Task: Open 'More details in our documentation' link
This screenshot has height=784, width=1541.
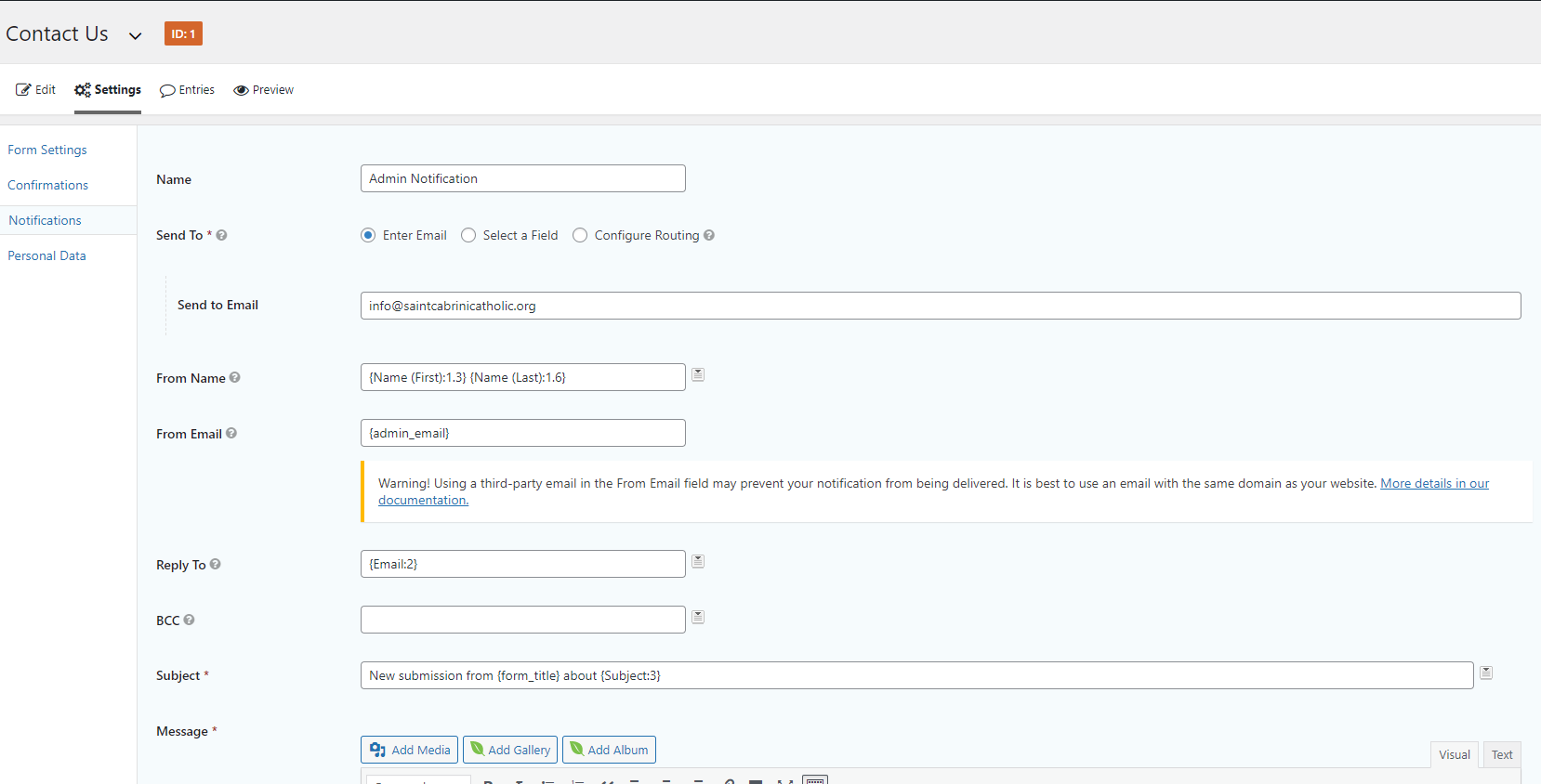Action: pos(1433,483)
